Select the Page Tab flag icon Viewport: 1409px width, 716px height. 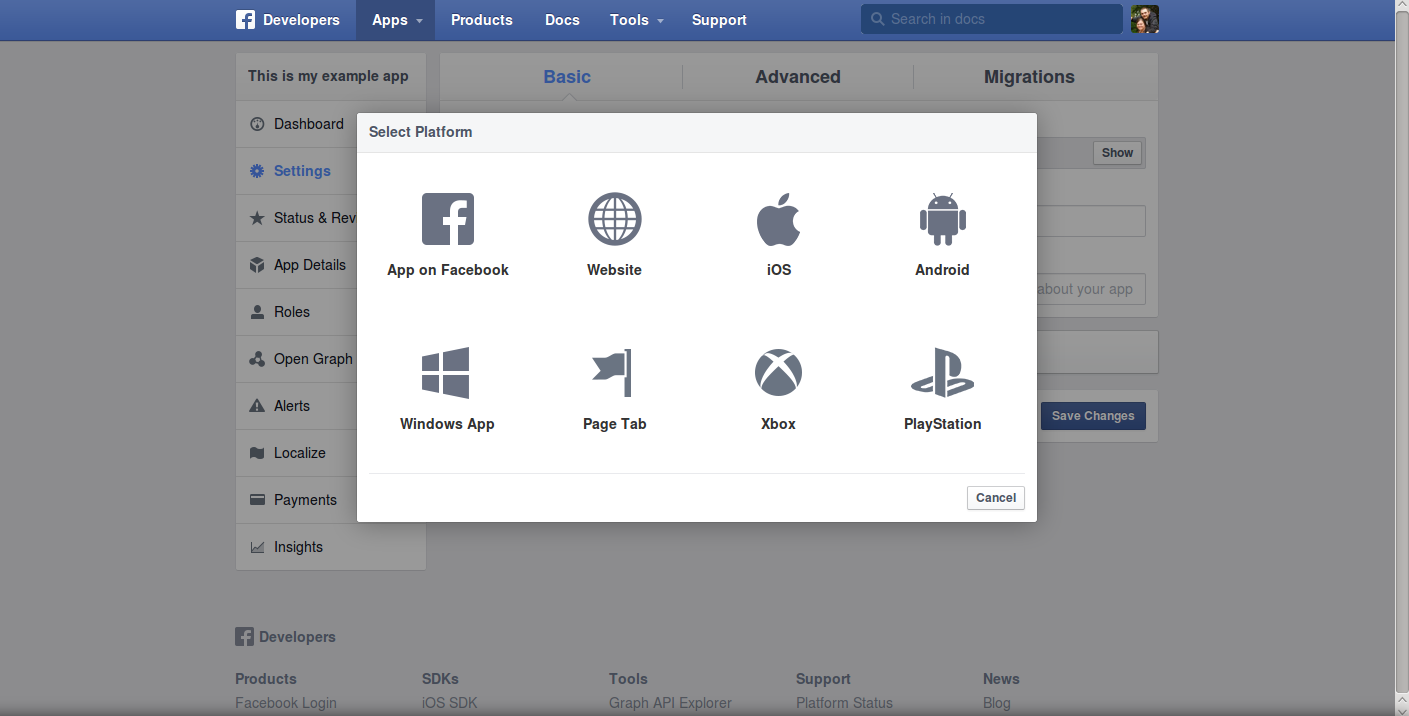click(612, 373)
